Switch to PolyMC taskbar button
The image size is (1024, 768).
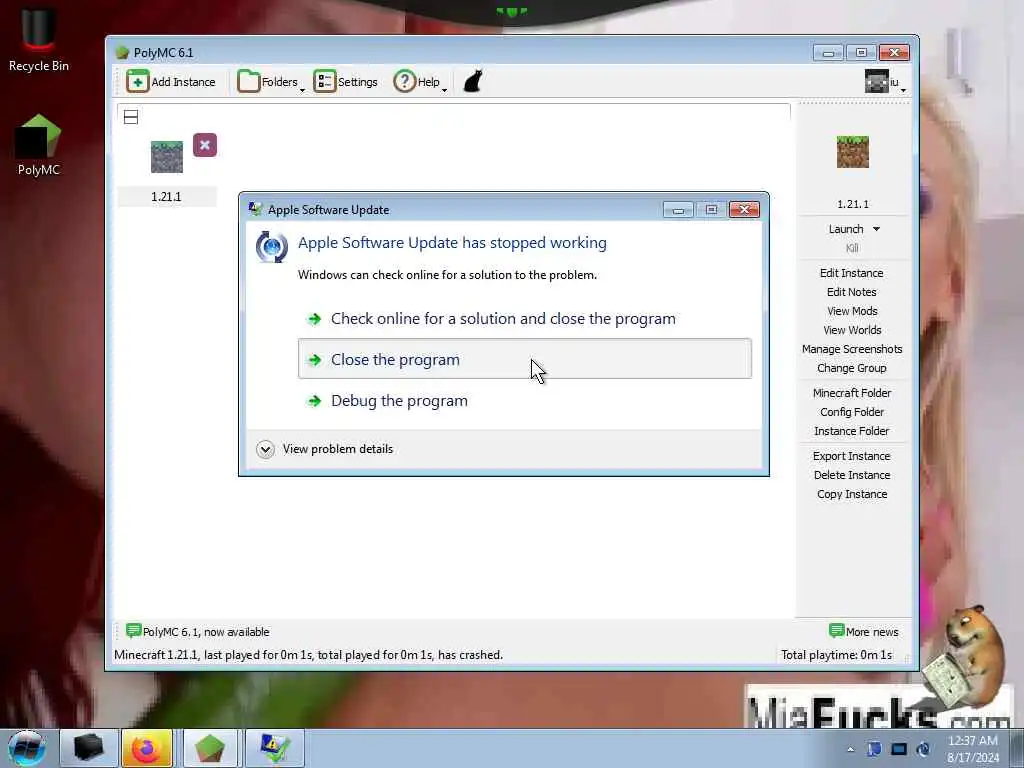209,748
